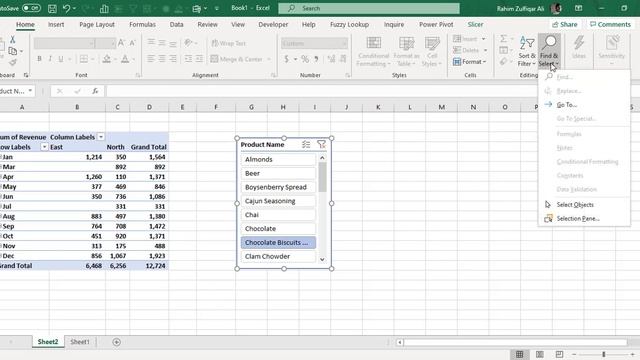
Task: Open the number format combo box
Action: (x=314, y=43)
